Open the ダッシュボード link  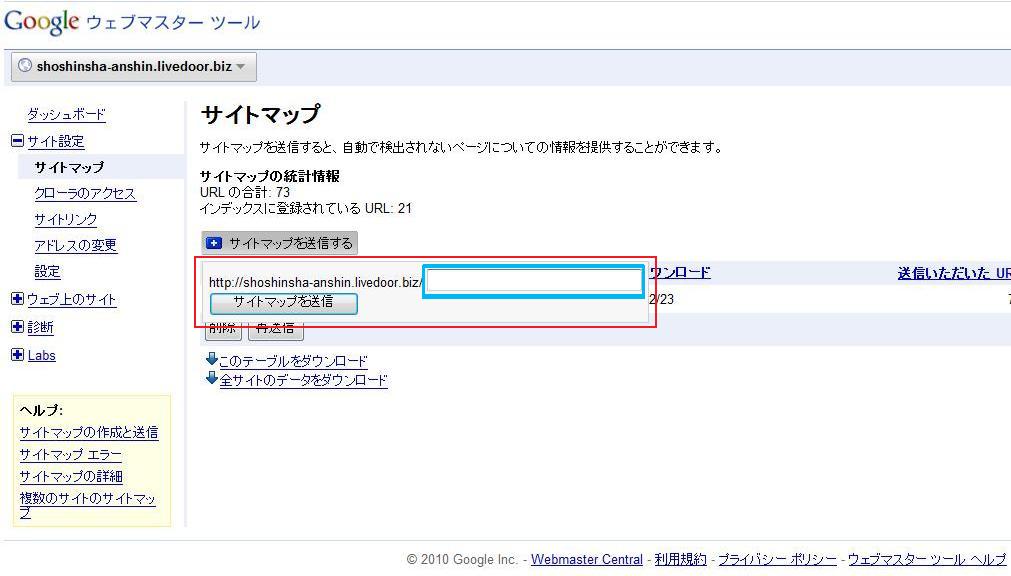pos(66,114)
